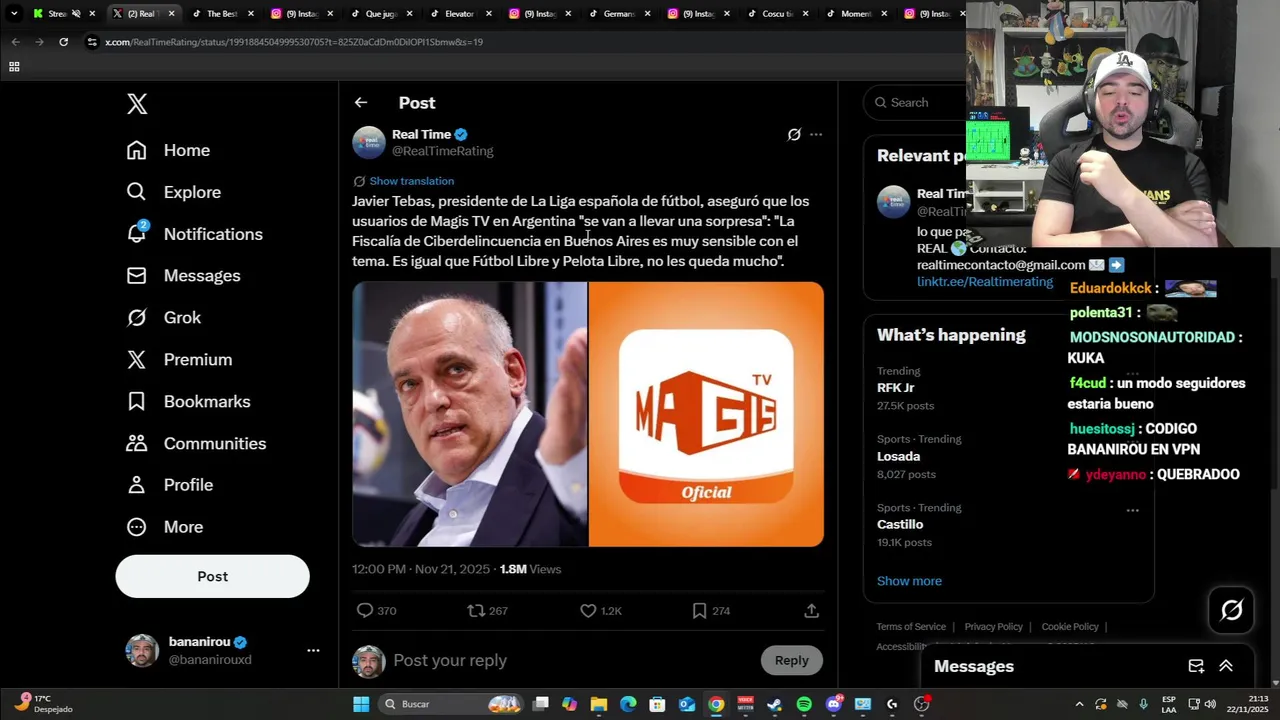Image resolution: width=1280 pixels, height=720 pixels.
Task: Open Terms of Service link
Action: pyautogui.click(x=911, y=627)
